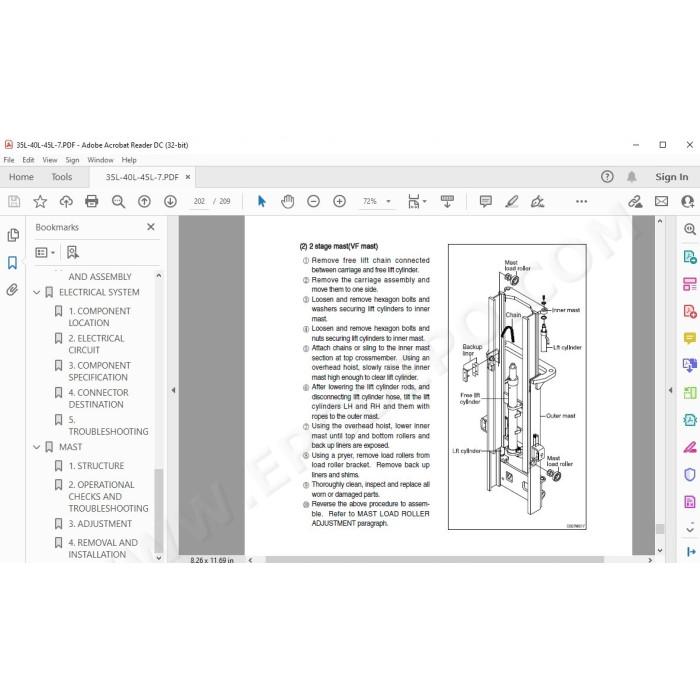Collapse the ELECTRICAL SYSTEM bookmark

pos(37,292)
